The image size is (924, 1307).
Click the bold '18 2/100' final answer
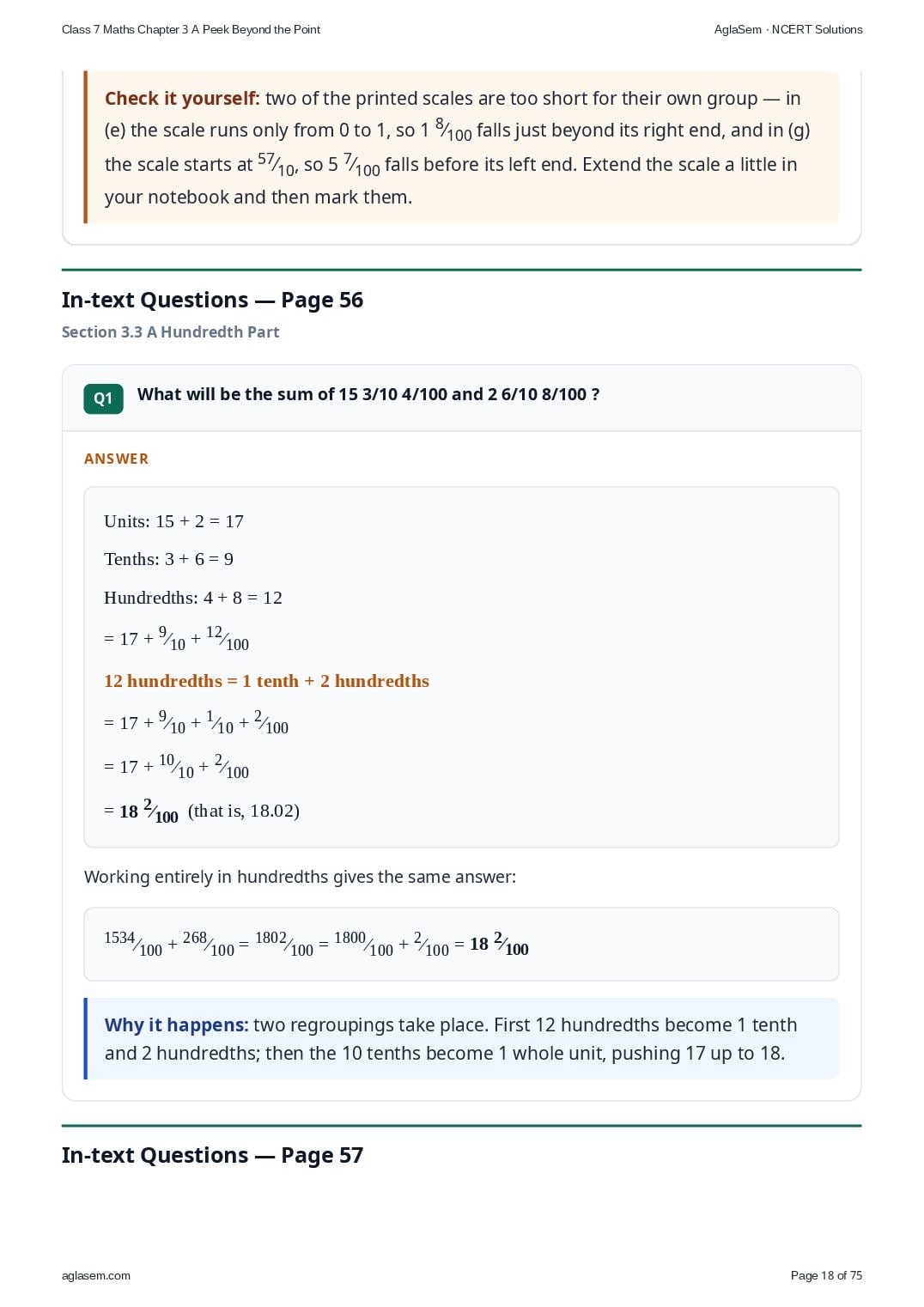pyautogui.click(x=149, y=811)
